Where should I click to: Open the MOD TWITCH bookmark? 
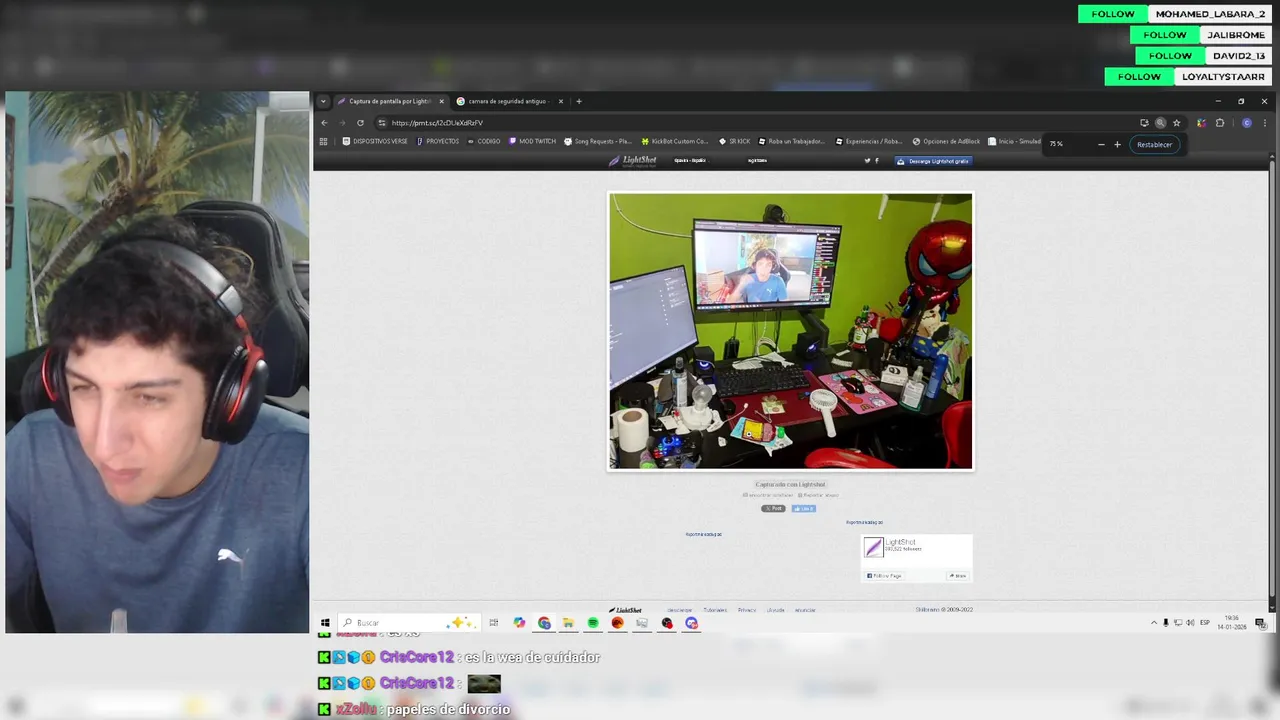(x=532, y=141)
